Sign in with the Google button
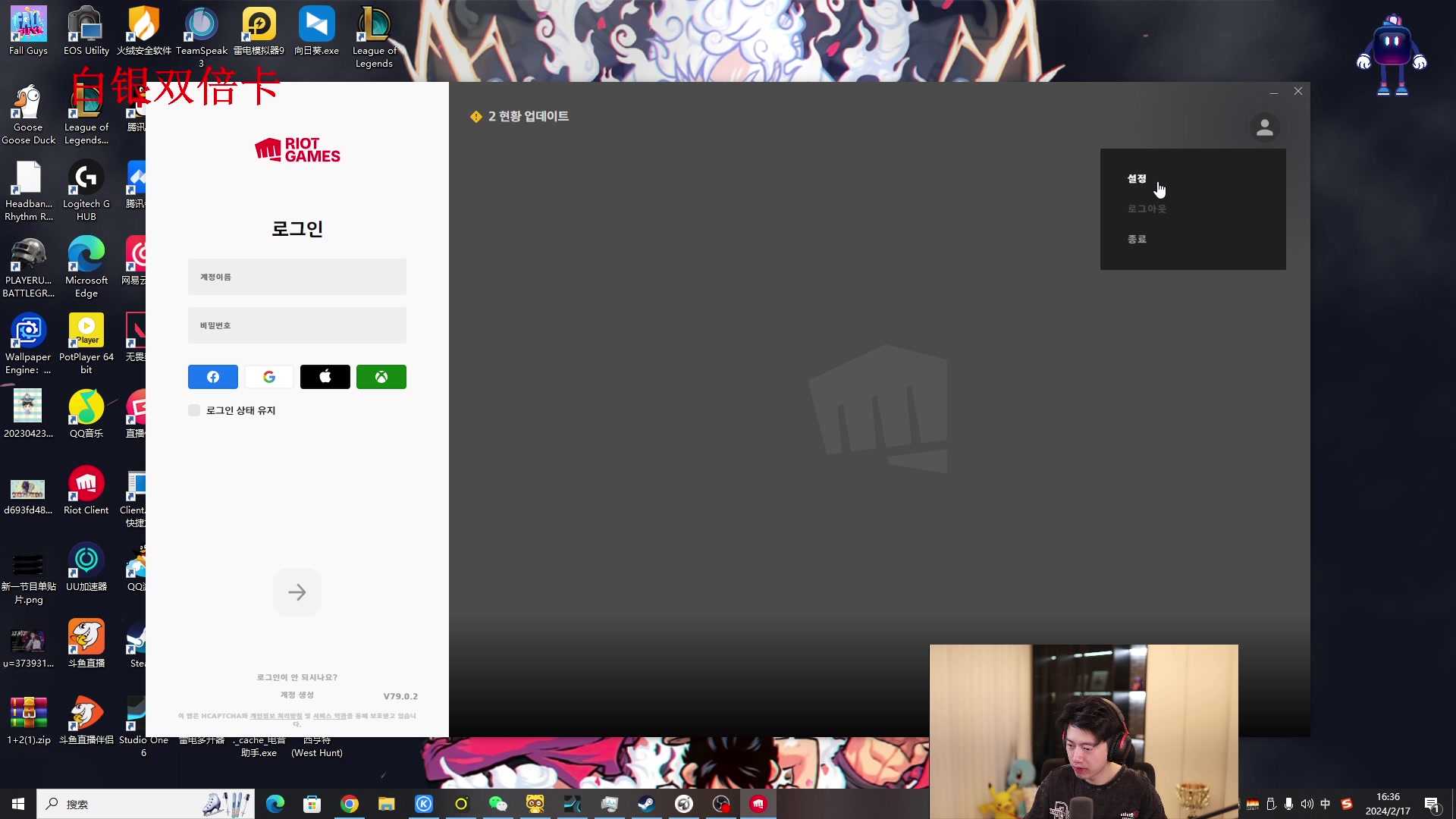1456x819 pixels. [269, 377]
